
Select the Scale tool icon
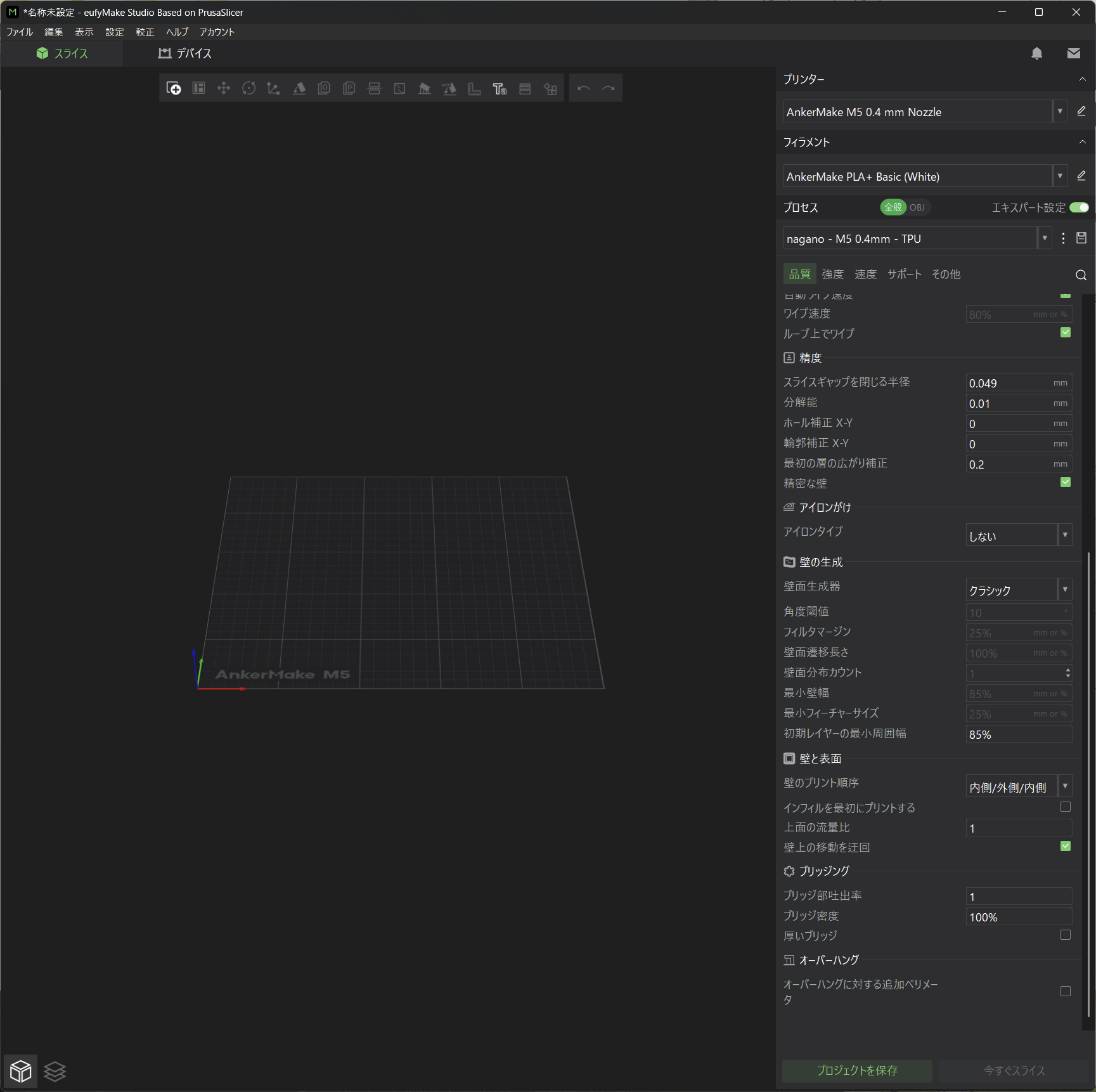click(x=274, y=89)
